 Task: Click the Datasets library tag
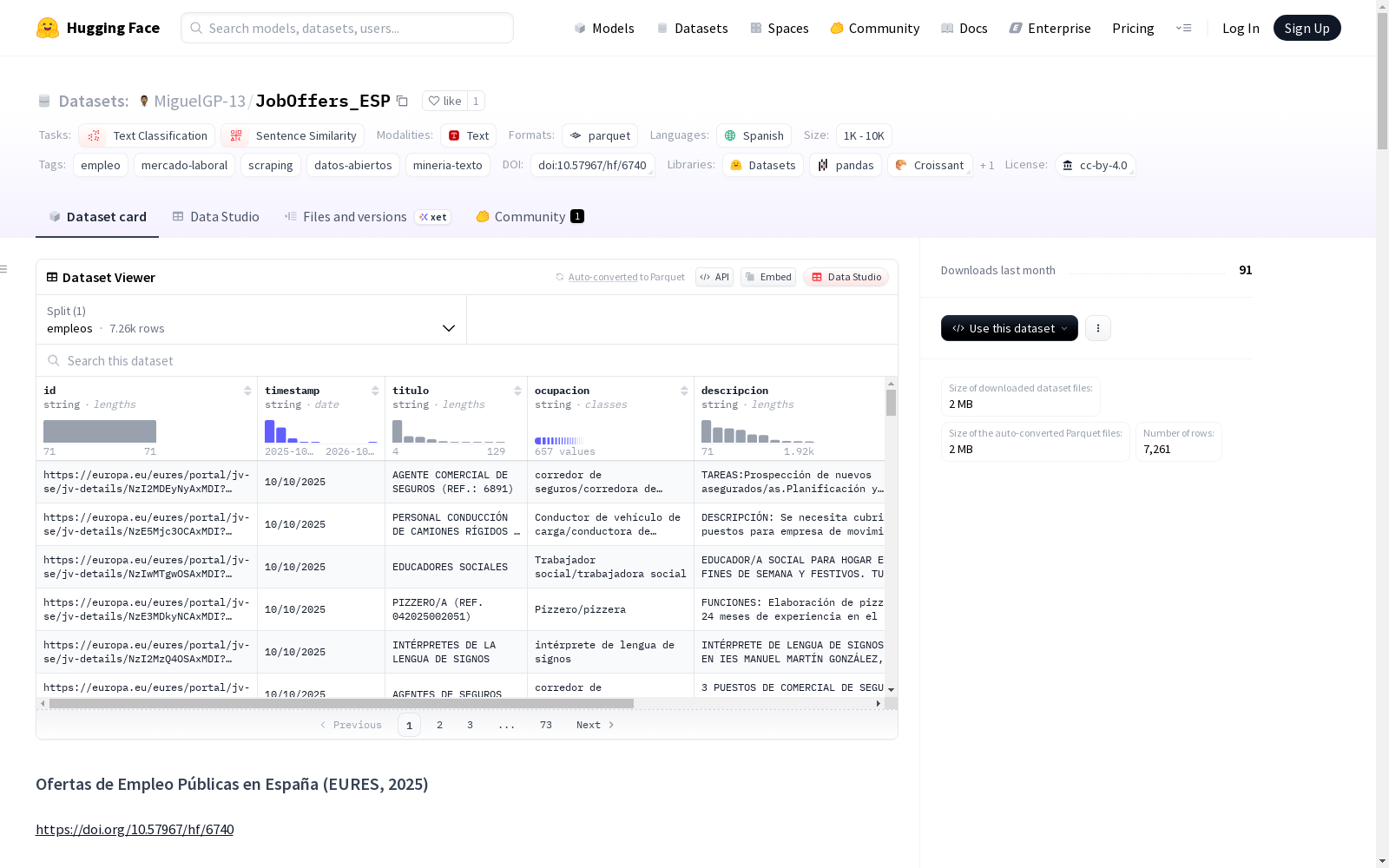[763, 165]
